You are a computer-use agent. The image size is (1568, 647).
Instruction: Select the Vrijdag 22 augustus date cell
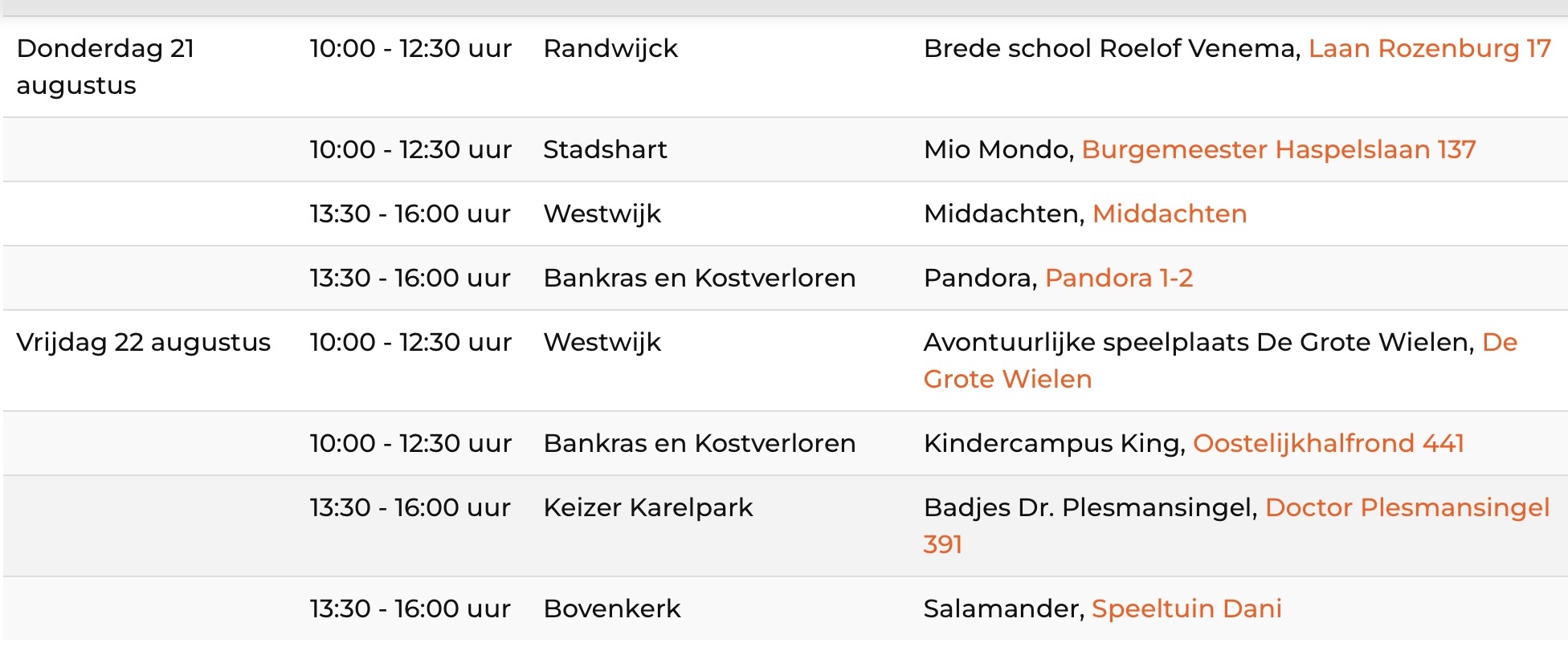(x=143, y=343)
